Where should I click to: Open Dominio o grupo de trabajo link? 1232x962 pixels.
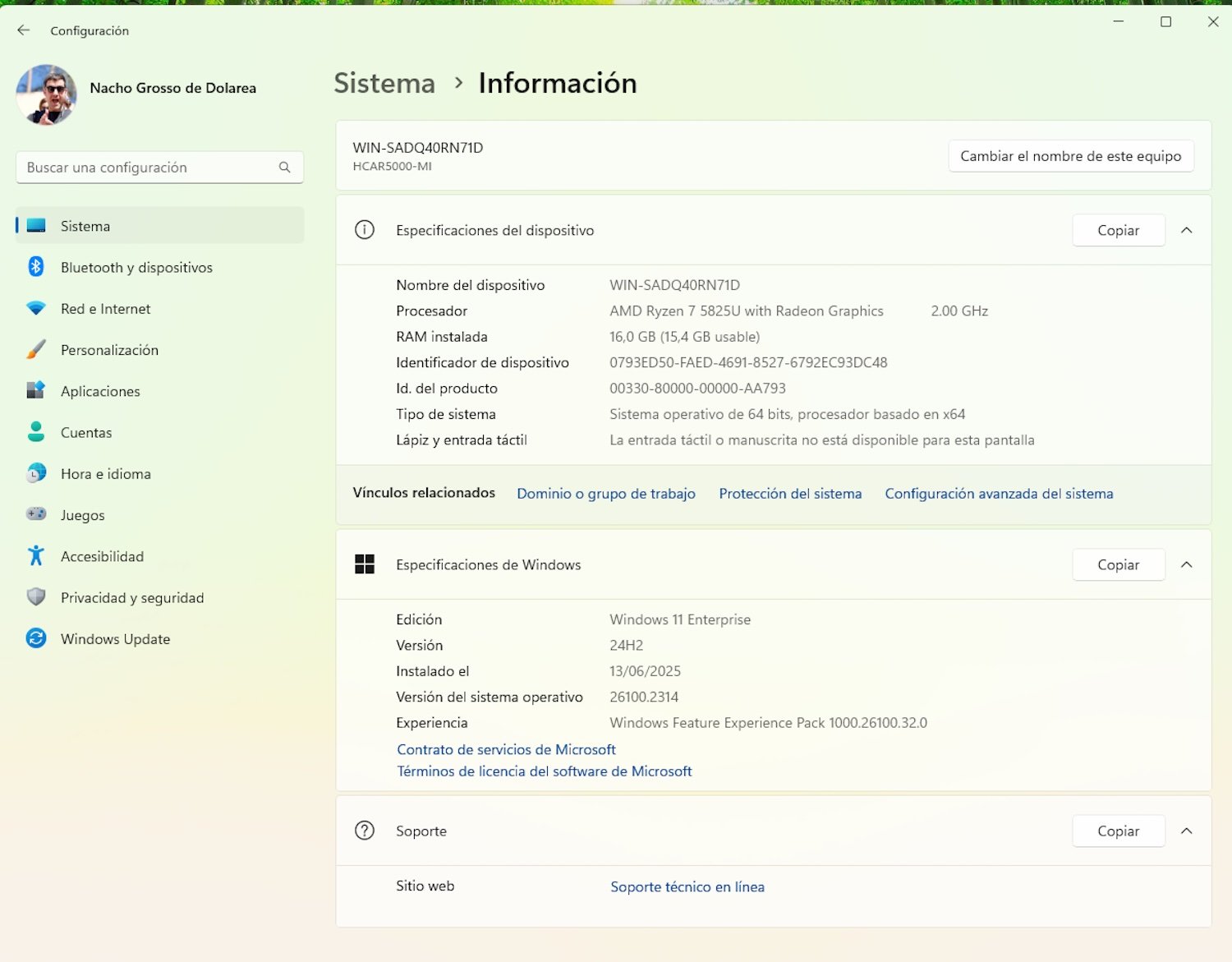606,494
